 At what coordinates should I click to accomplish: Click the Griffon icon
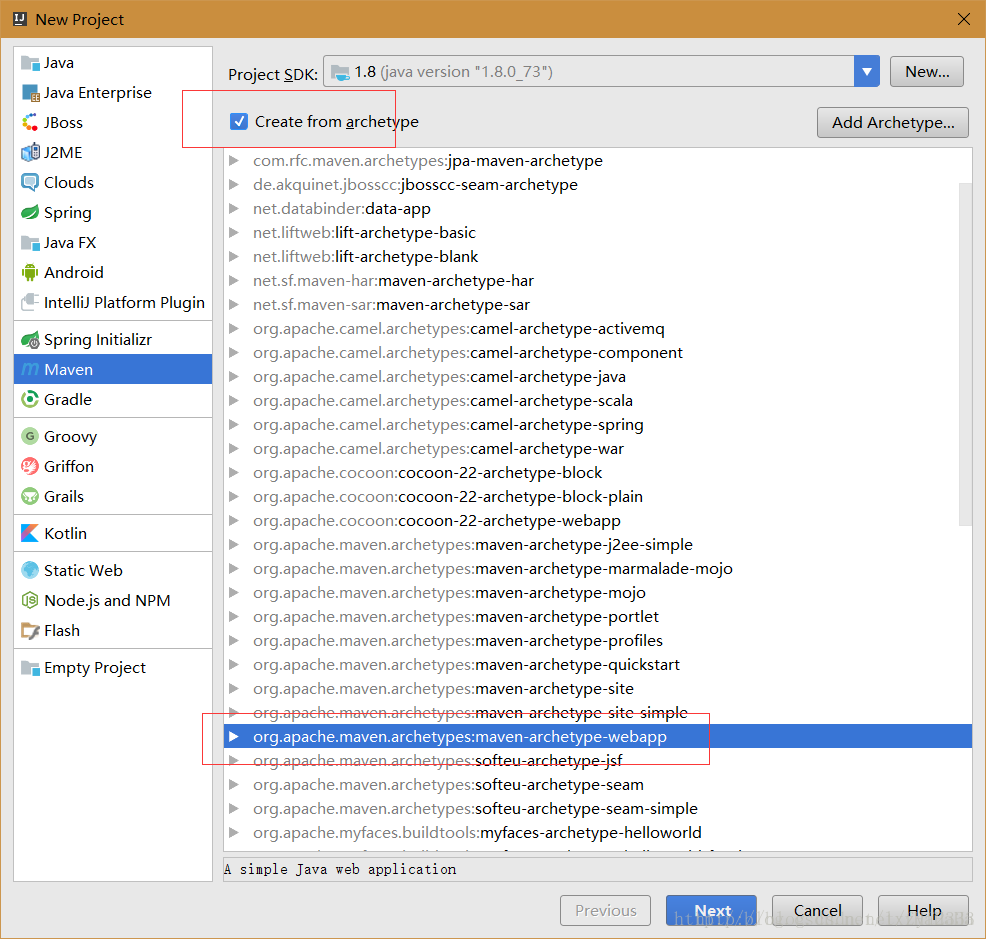pyautogui.click(x=30, y=466)
